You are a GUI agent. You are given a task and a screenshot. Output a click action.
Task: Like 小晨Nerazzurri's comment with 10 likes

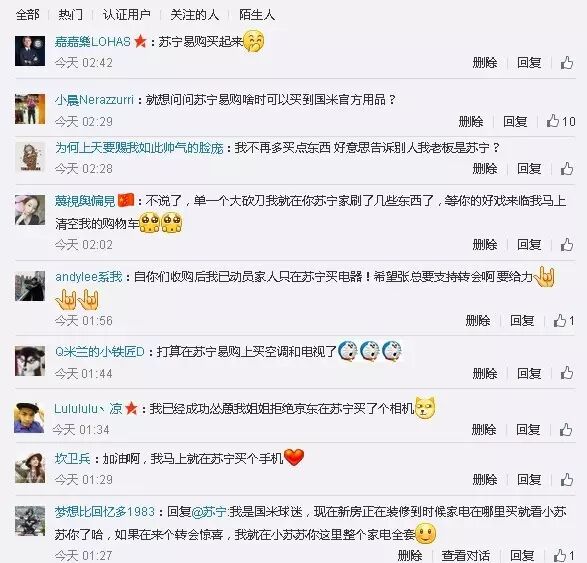coord(560,121)
